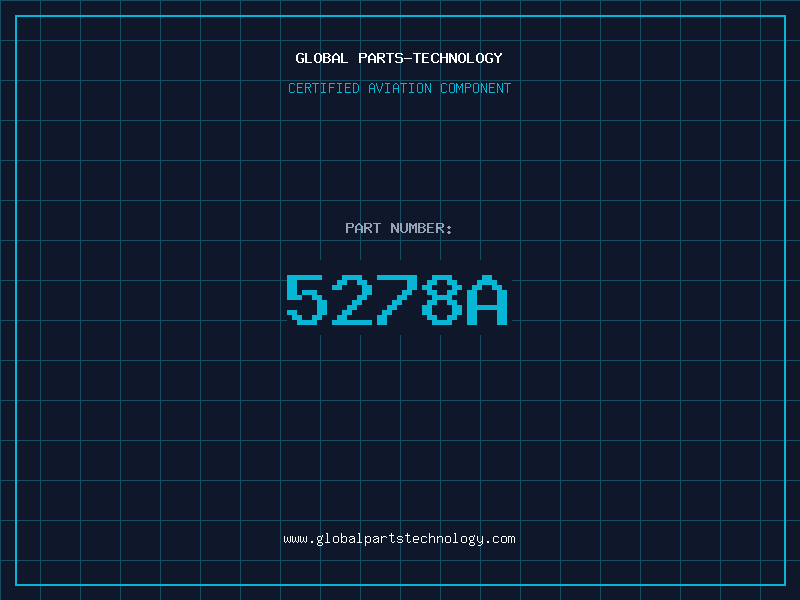The width and height of the screenshot is (800, 600).
Task: Open the www.globalpartstechnology.com link
Action: pos(399,539)
